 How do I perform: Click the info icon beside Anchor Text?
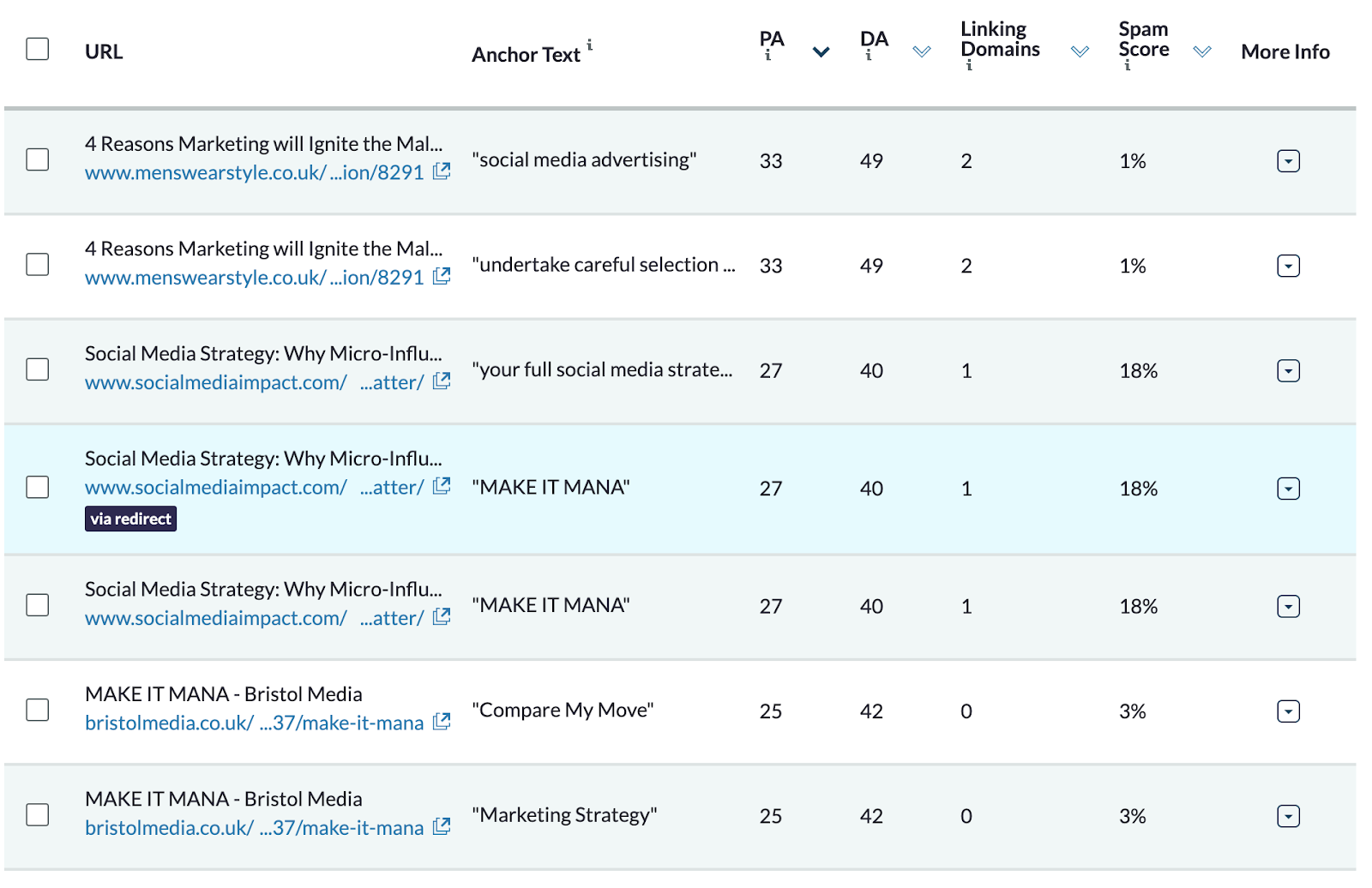589,45
